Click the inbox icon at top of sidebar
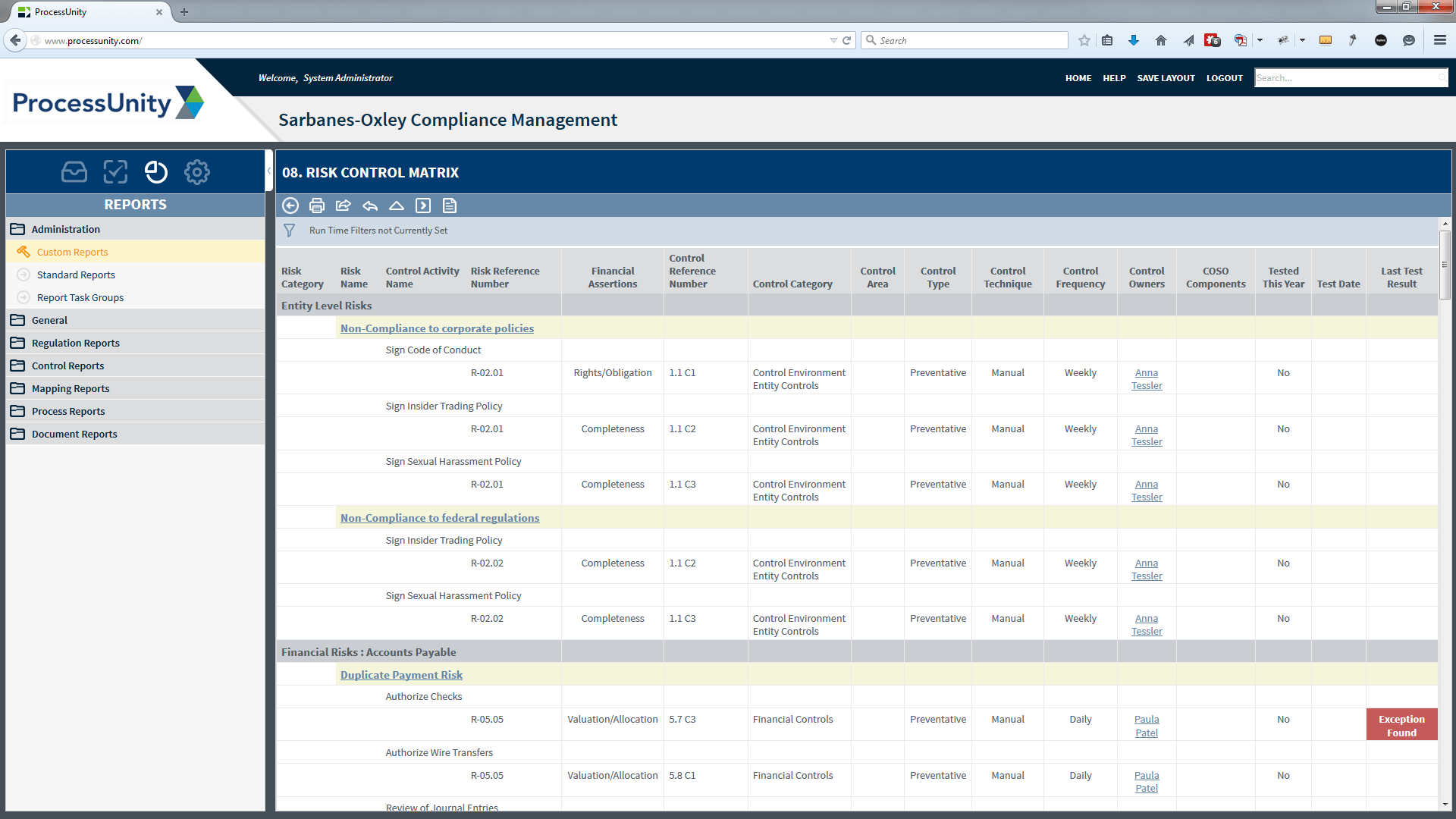The width and height of the screenshot is (1456, 819). tap(74, 172)
